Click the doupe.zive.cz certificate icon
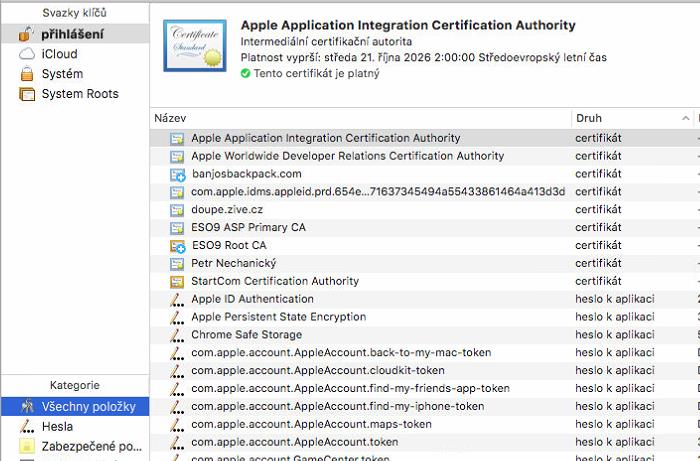The image size is (700, 461). pyautogui.click(x=177, y=210)
